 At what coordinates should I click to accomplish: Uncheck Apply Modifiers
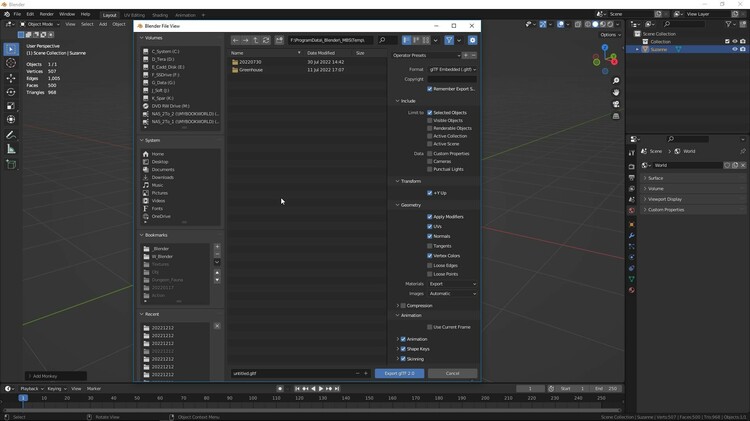click(430, 217)
